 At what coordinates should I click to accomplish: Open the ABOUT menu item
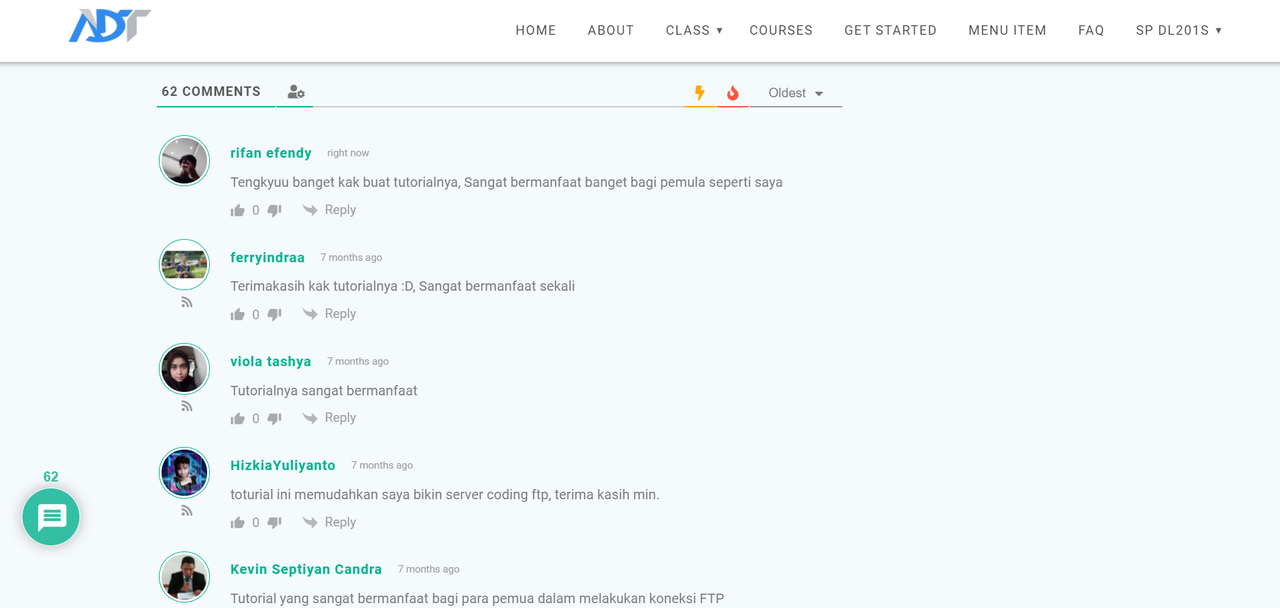611,30
